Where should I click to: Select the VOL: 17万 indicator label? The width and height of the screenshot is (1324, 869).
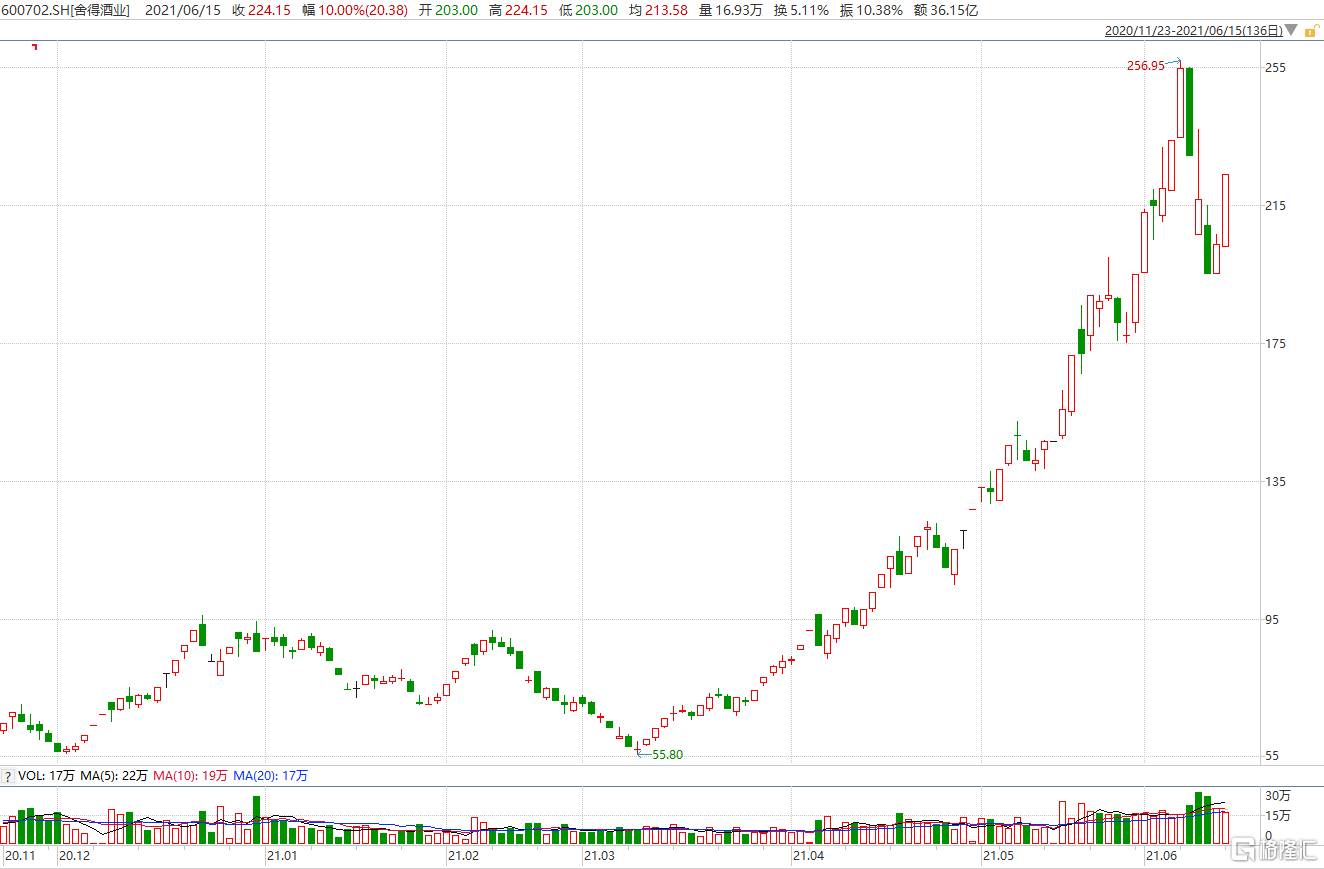[x=46, y=775]
